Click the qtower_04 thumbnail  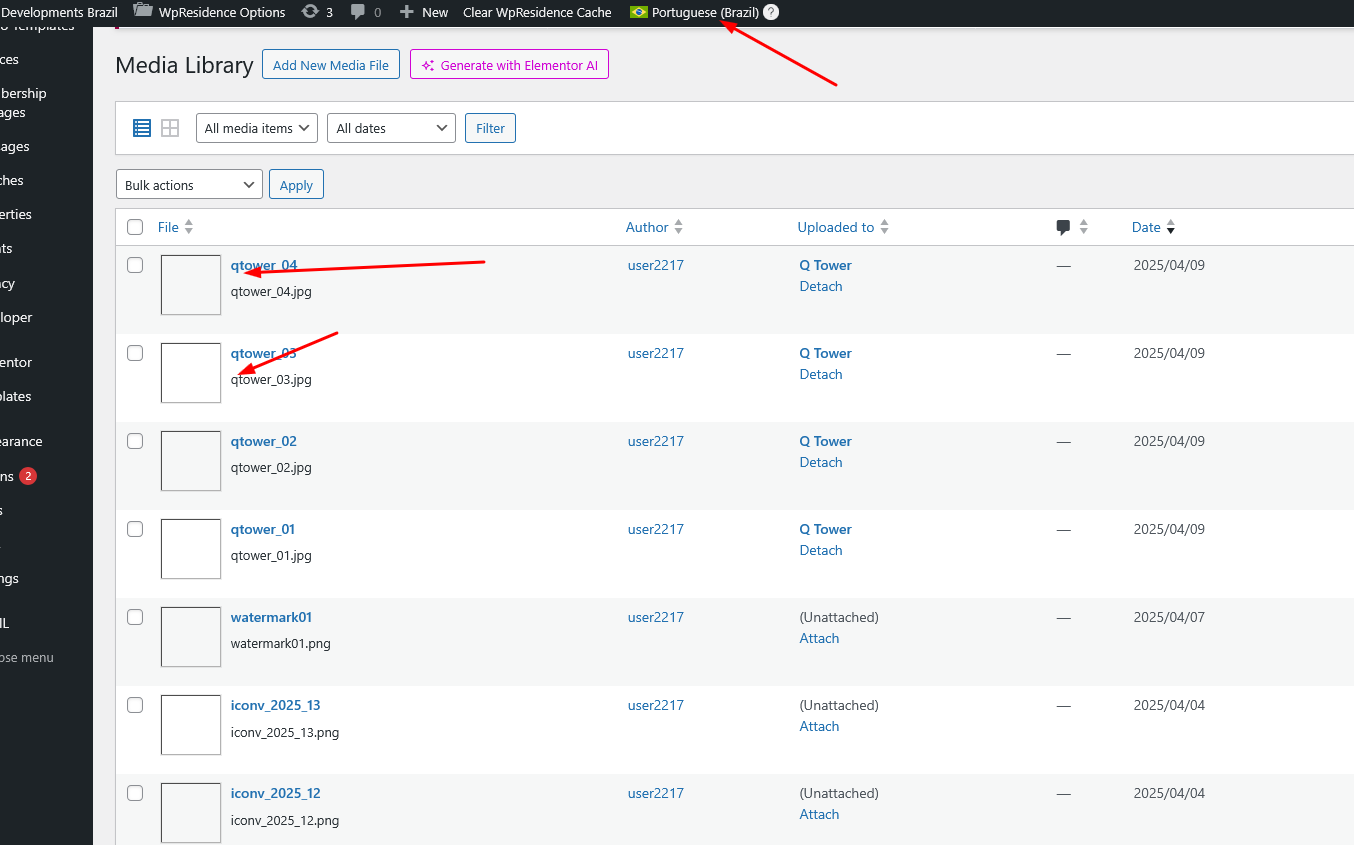pos(191,285)
